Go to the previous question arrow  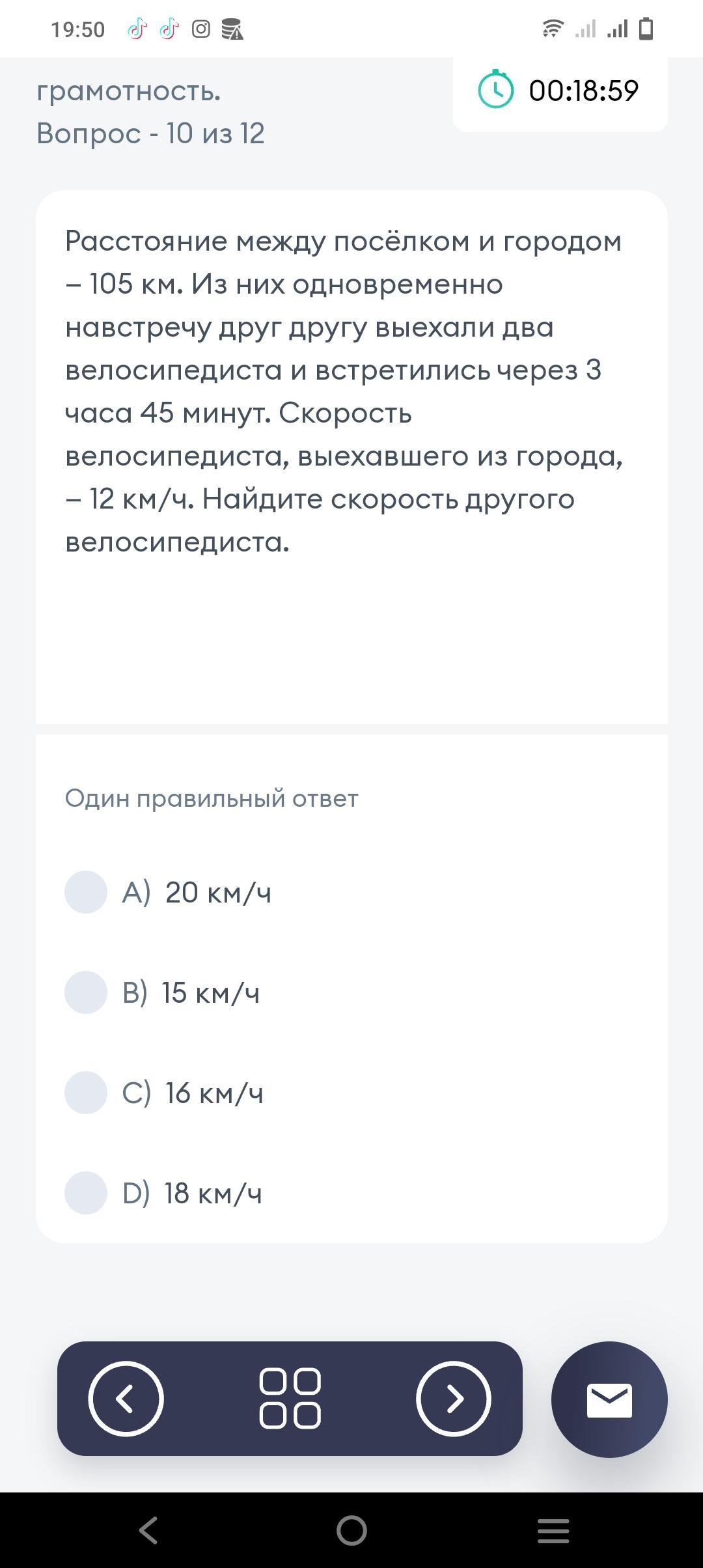click(x=126, y=1398)
